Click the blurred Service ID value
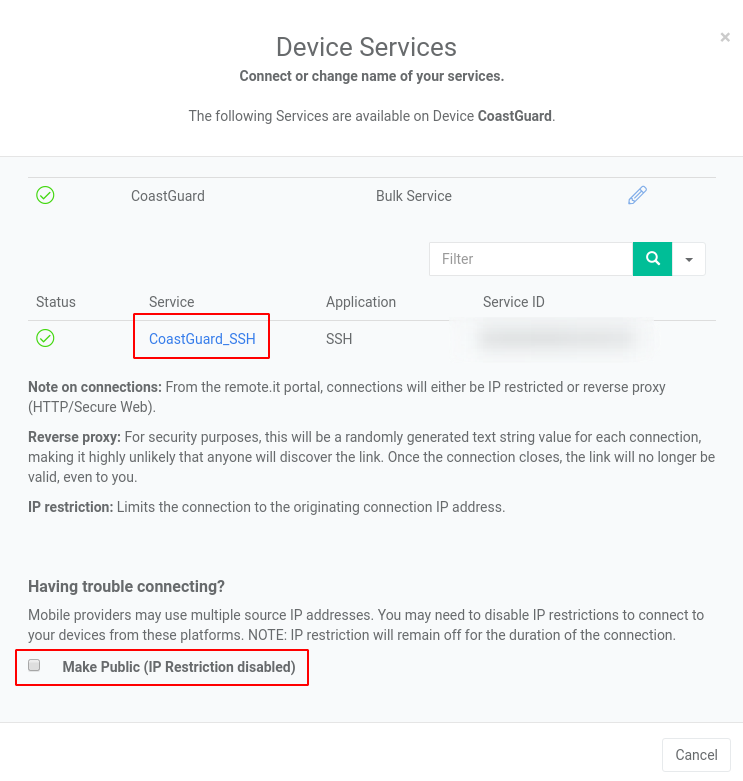 coord(555,339)
